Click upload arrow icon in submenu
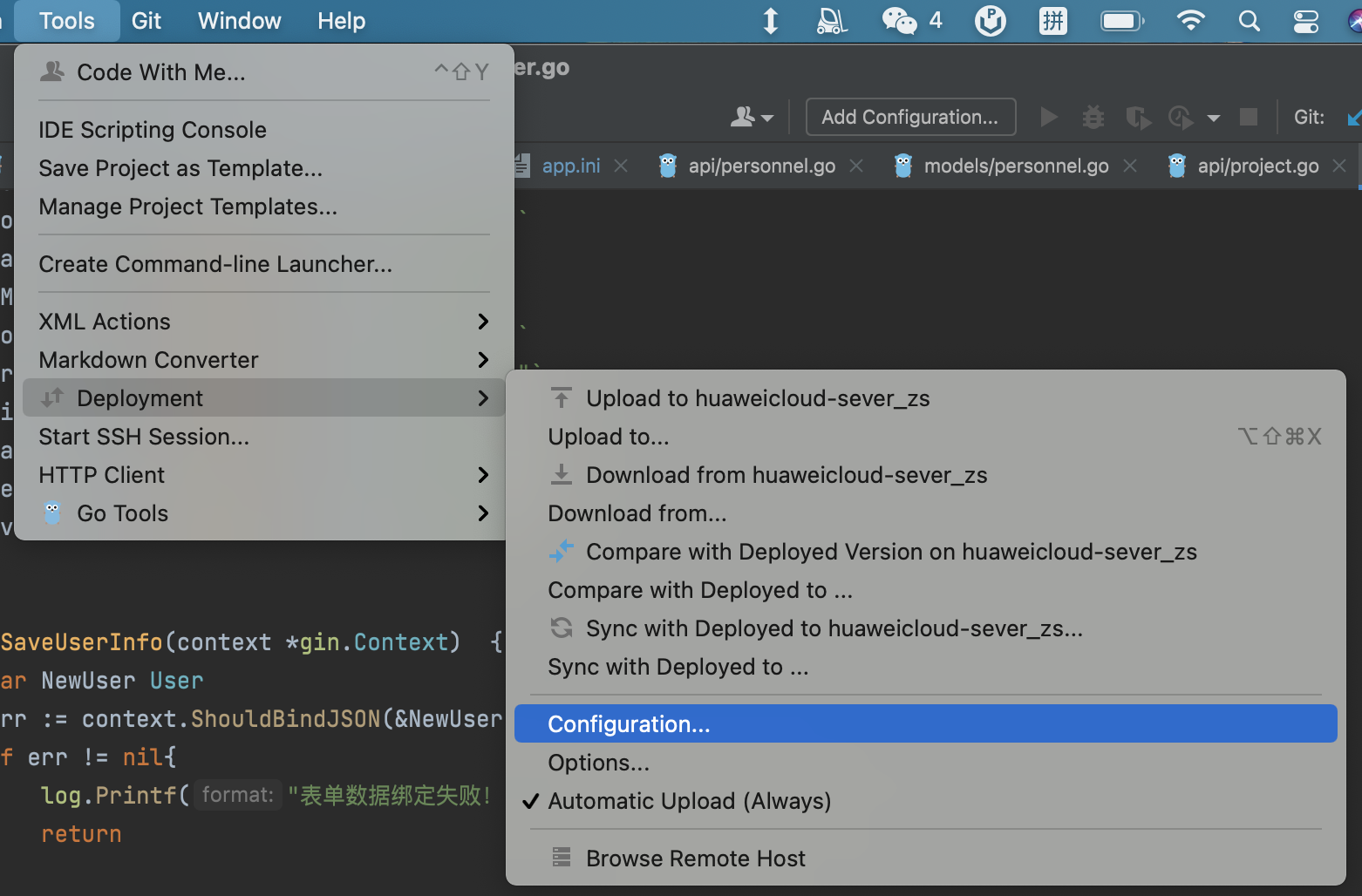Viewport: 1362px width, 896px height. (562, 398)
